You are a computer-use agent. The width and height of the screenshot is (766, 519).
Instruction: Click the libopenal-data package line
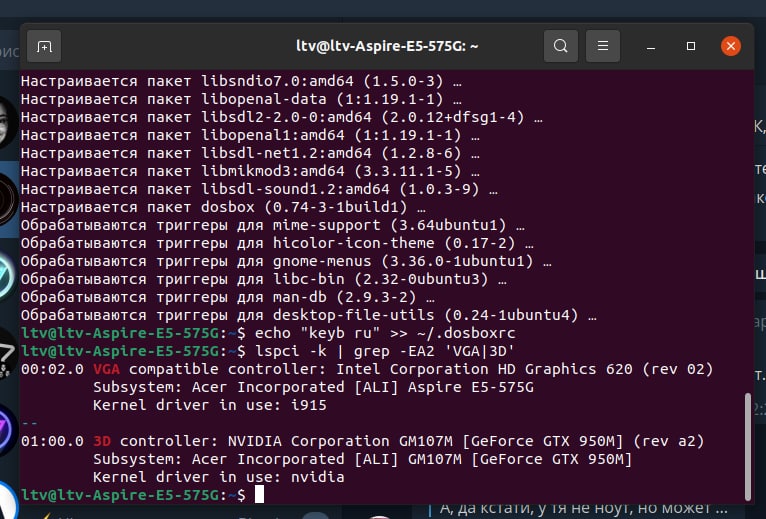point(241,99)
